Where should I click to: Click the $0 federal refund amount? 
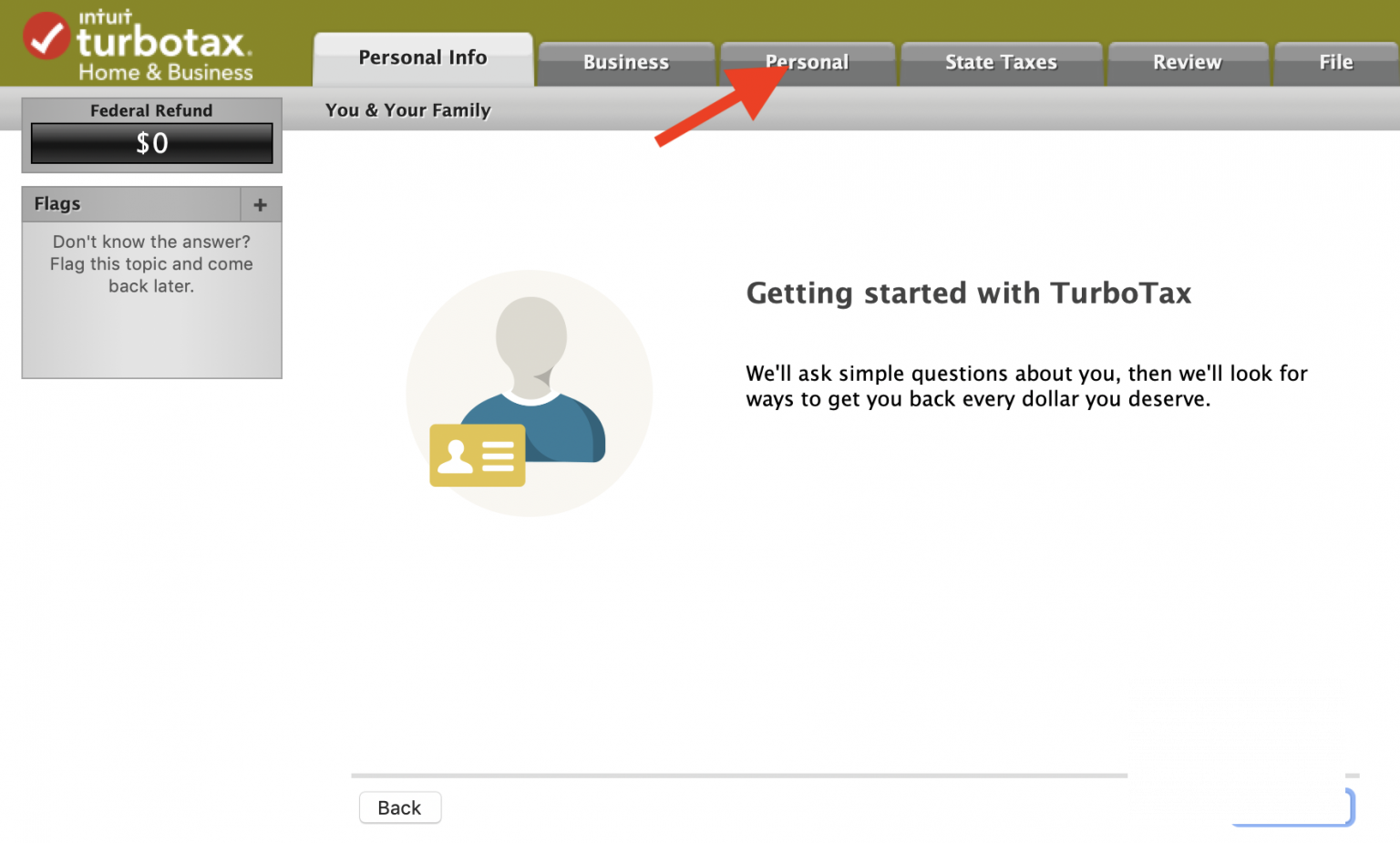pyautogui.click(x=151, y=144)
